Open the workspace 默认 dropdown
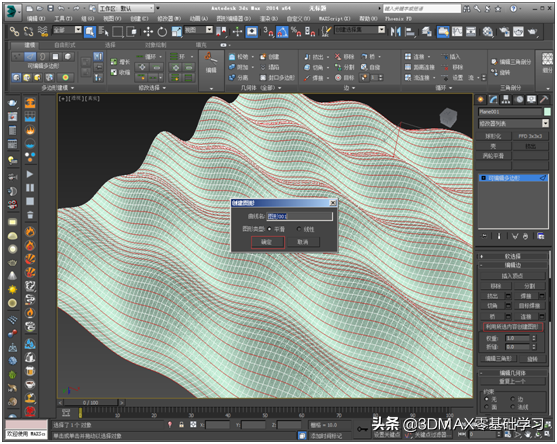557x444 pixels. click(x=126, y=8)
